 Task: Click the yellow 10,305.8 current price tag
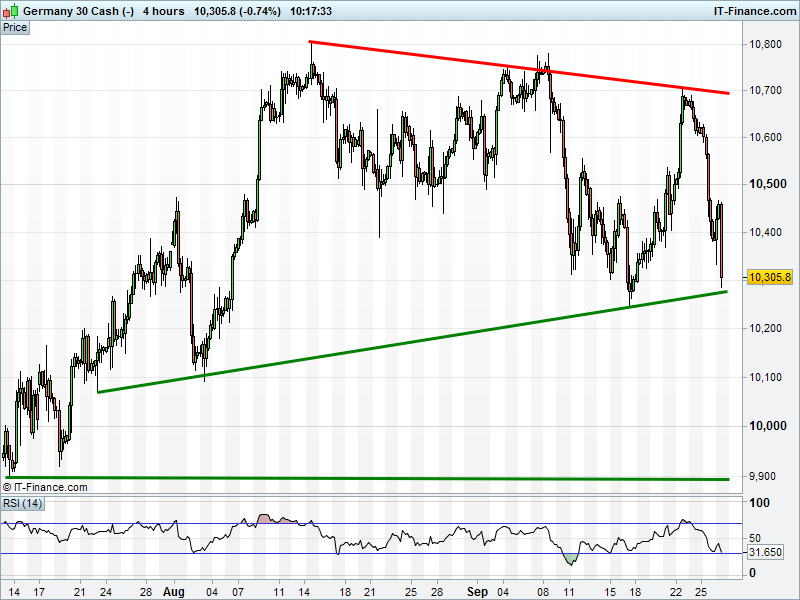point(769,278)
